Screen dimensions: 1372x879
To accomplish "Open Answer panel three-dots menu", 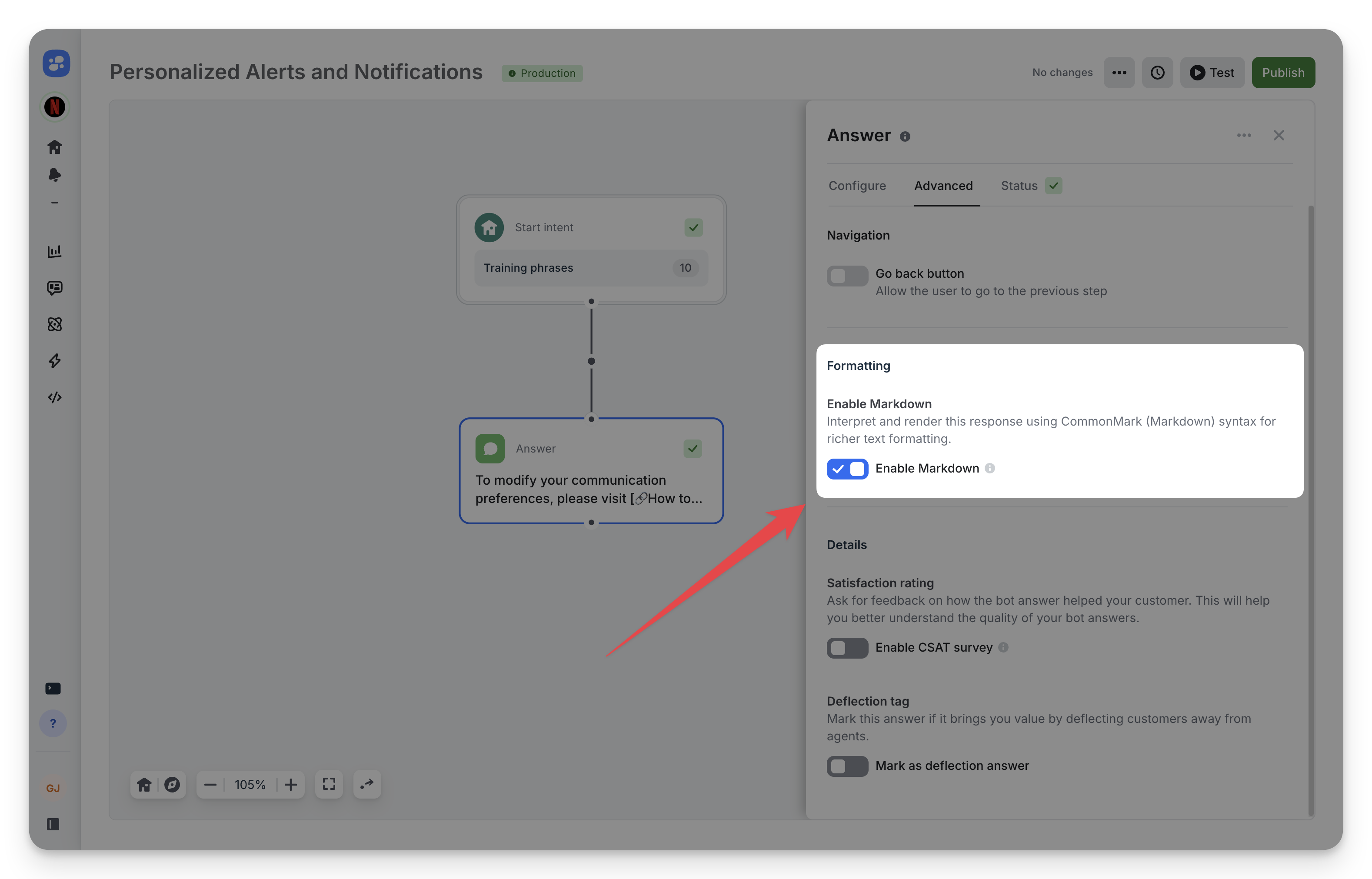I will (1244, 135).
